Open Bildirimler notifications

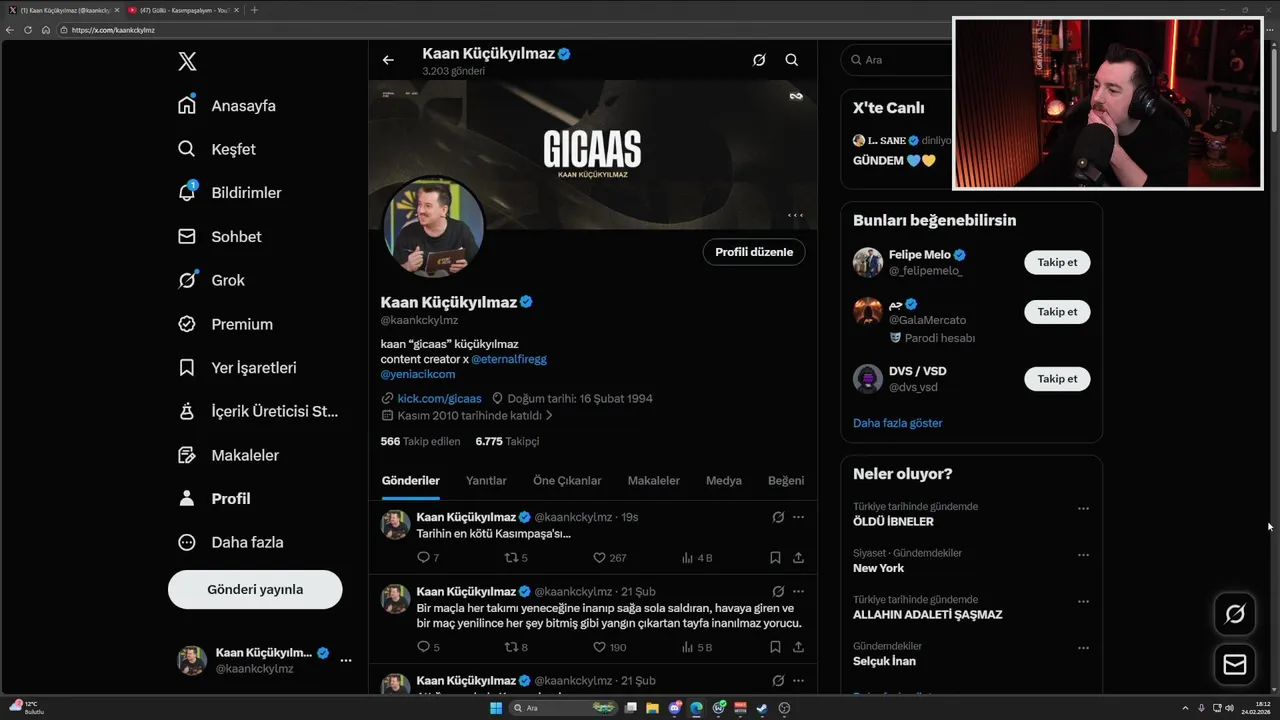[x=230, y=193]
